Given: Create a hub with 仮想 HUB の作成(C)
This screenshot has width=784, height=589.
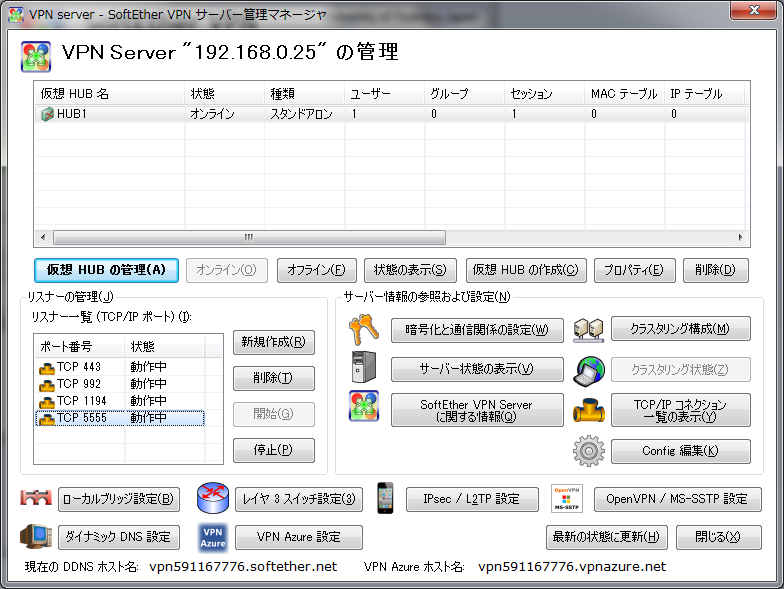Looking at the screenshot, I should click(526, 270).
